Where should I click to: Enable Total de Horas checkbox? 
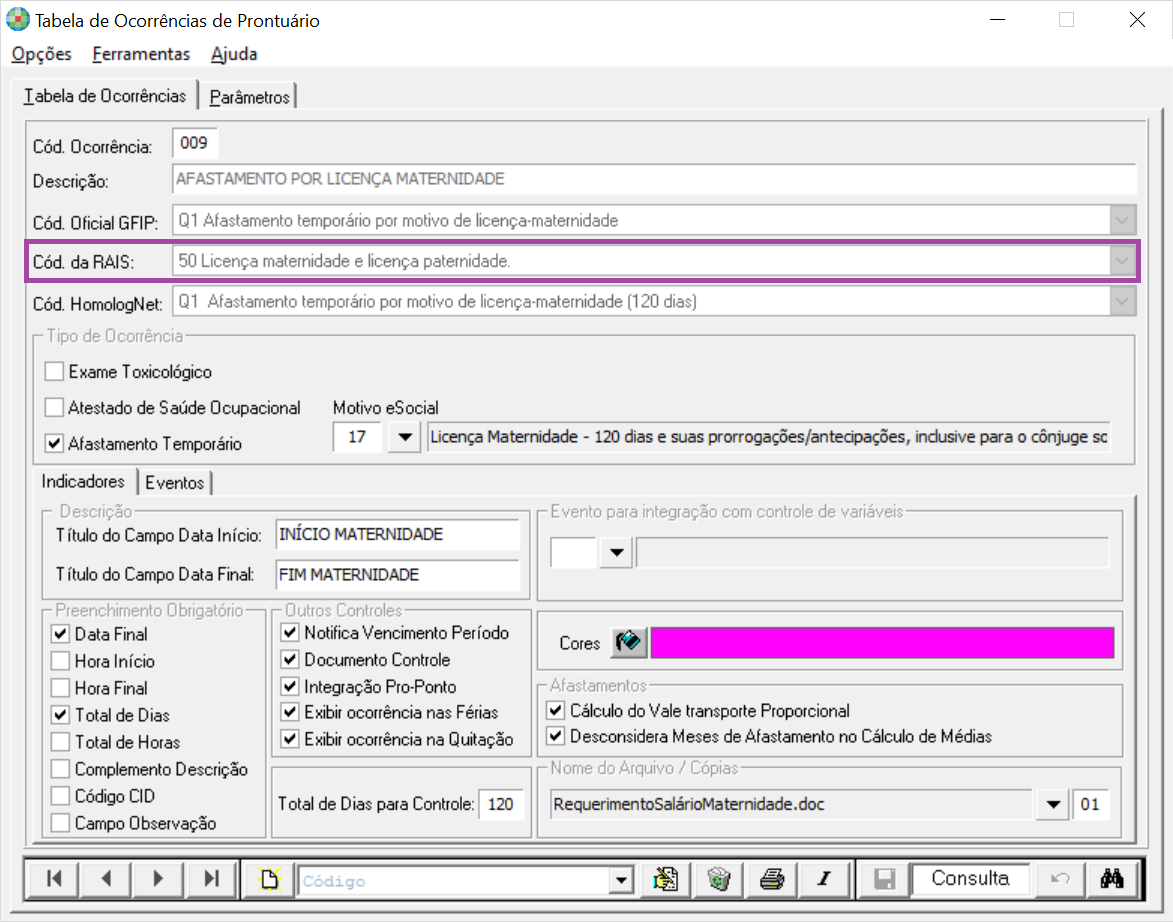[x=61, y=742]
